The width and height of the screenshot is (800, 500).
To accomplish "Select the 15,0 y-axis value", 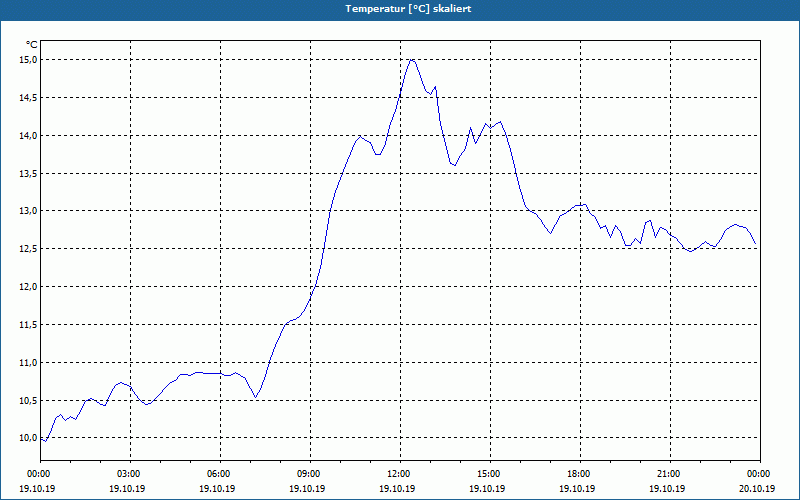I will coord(28,60).
